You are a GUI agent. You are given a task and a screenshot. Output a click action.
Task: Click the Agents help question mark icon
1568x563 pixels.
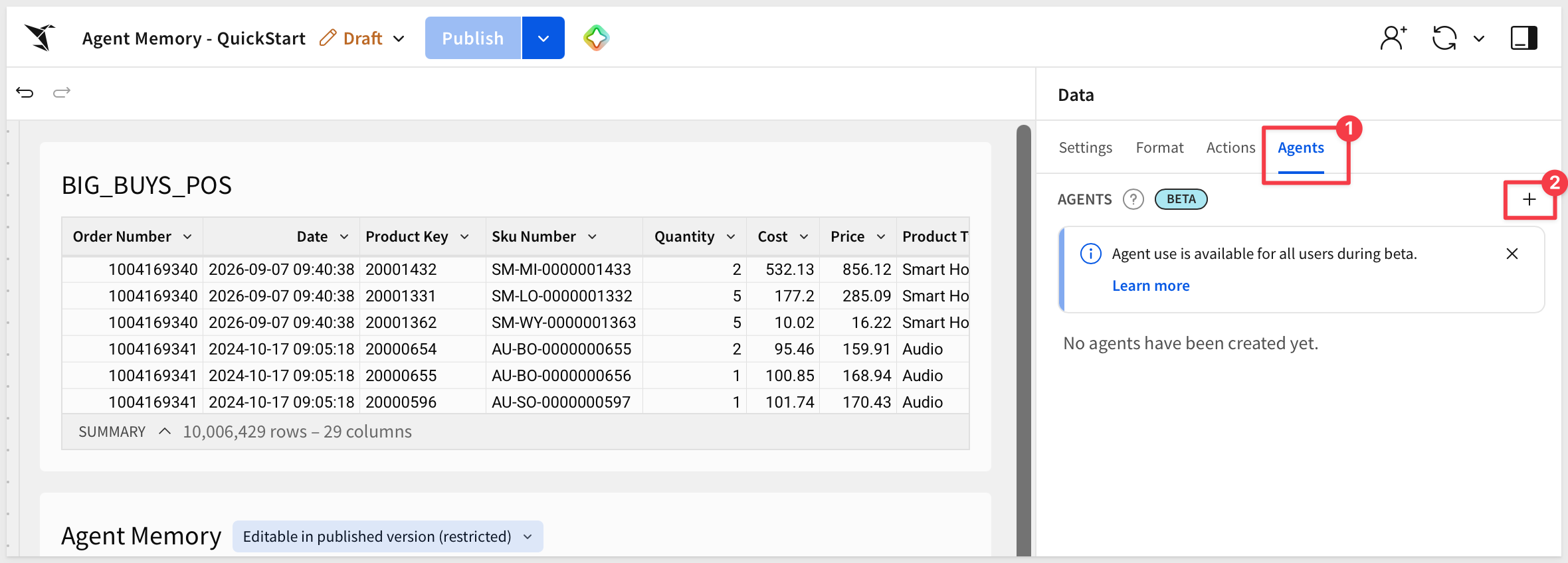(x=1133, y=199)
